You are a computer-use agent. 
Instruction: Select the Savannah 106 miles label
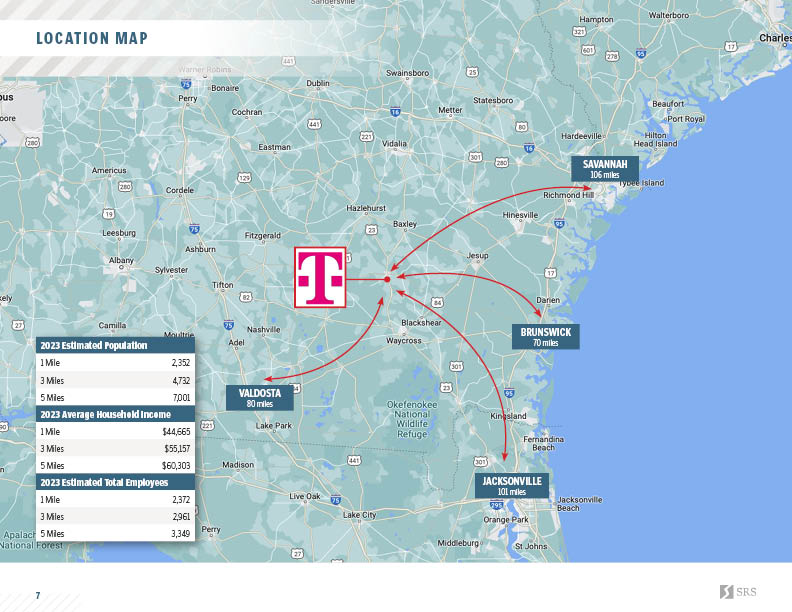coord(605,169)
